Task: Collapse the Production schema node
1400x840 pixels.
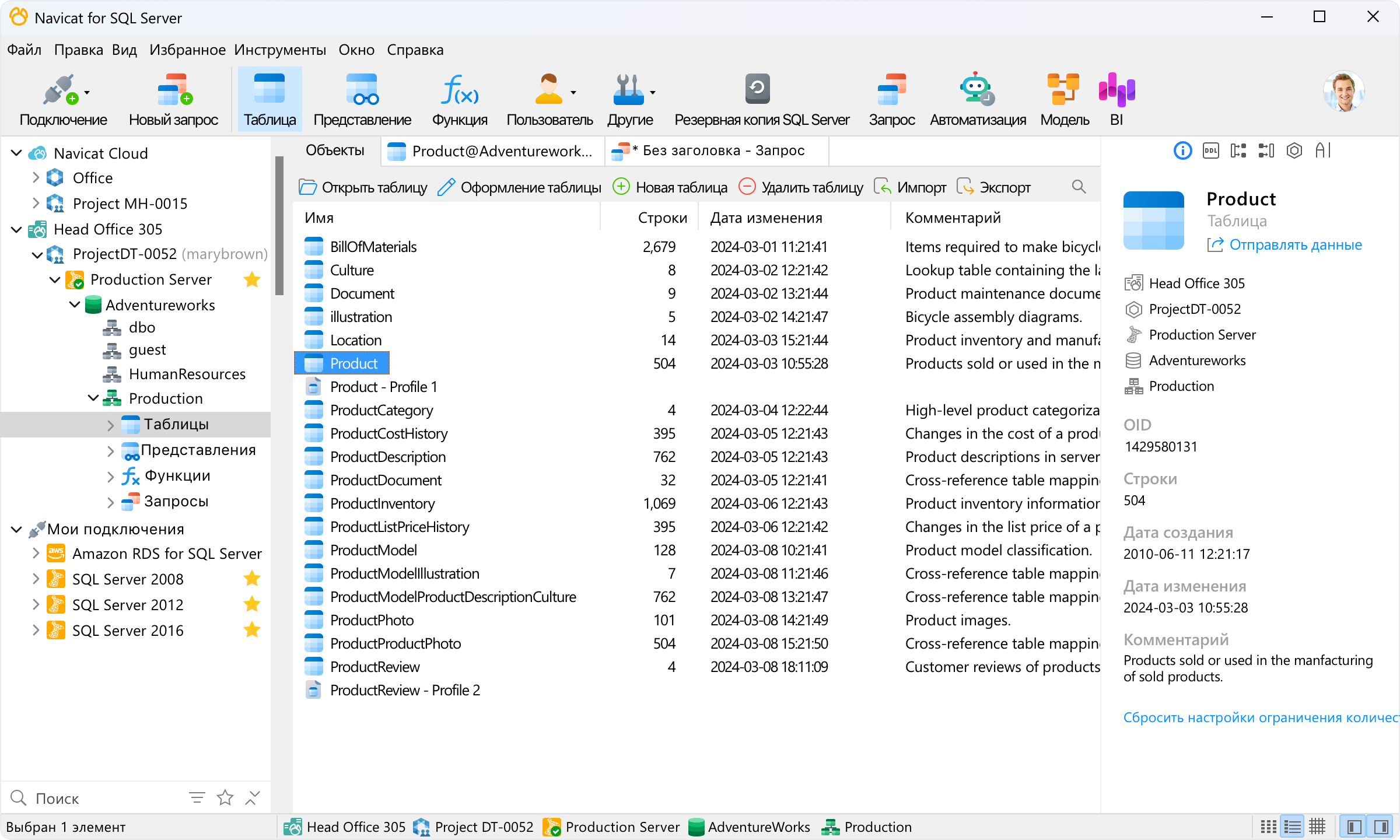Action: [x=93, y=398]
